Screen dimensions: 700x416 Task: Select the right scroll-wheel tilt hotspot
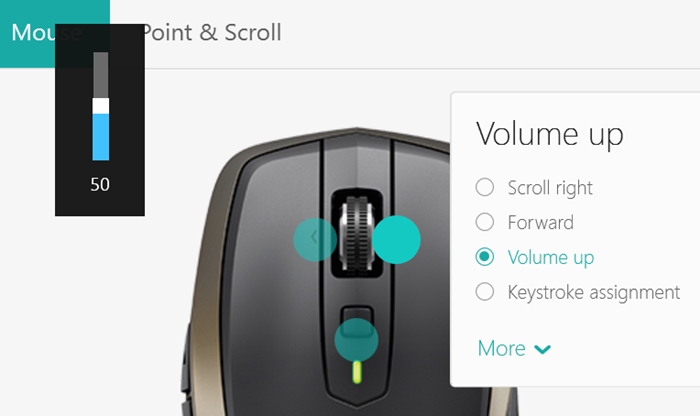(396, 240)
